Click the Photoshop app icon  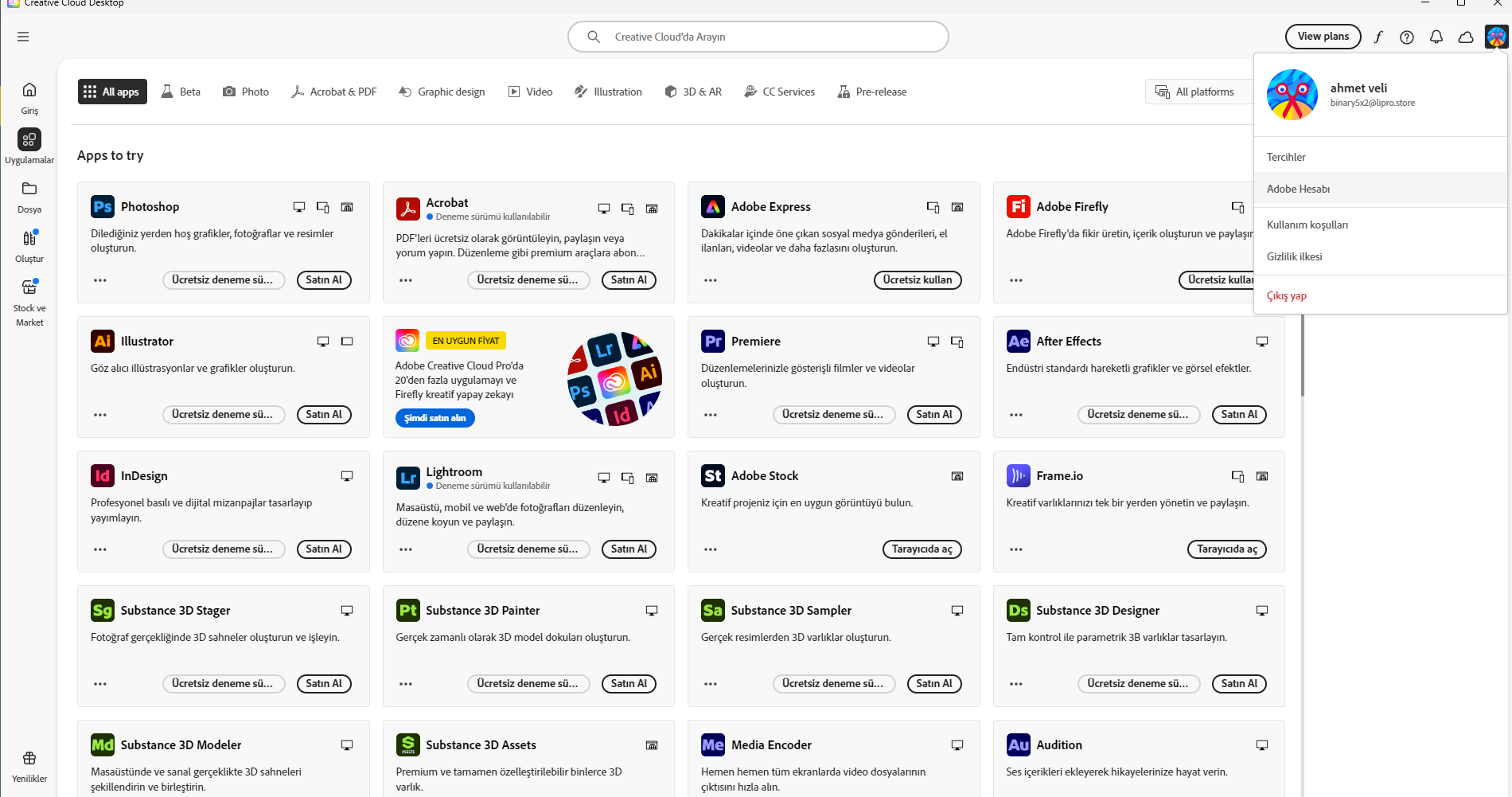tap(103, 207)
